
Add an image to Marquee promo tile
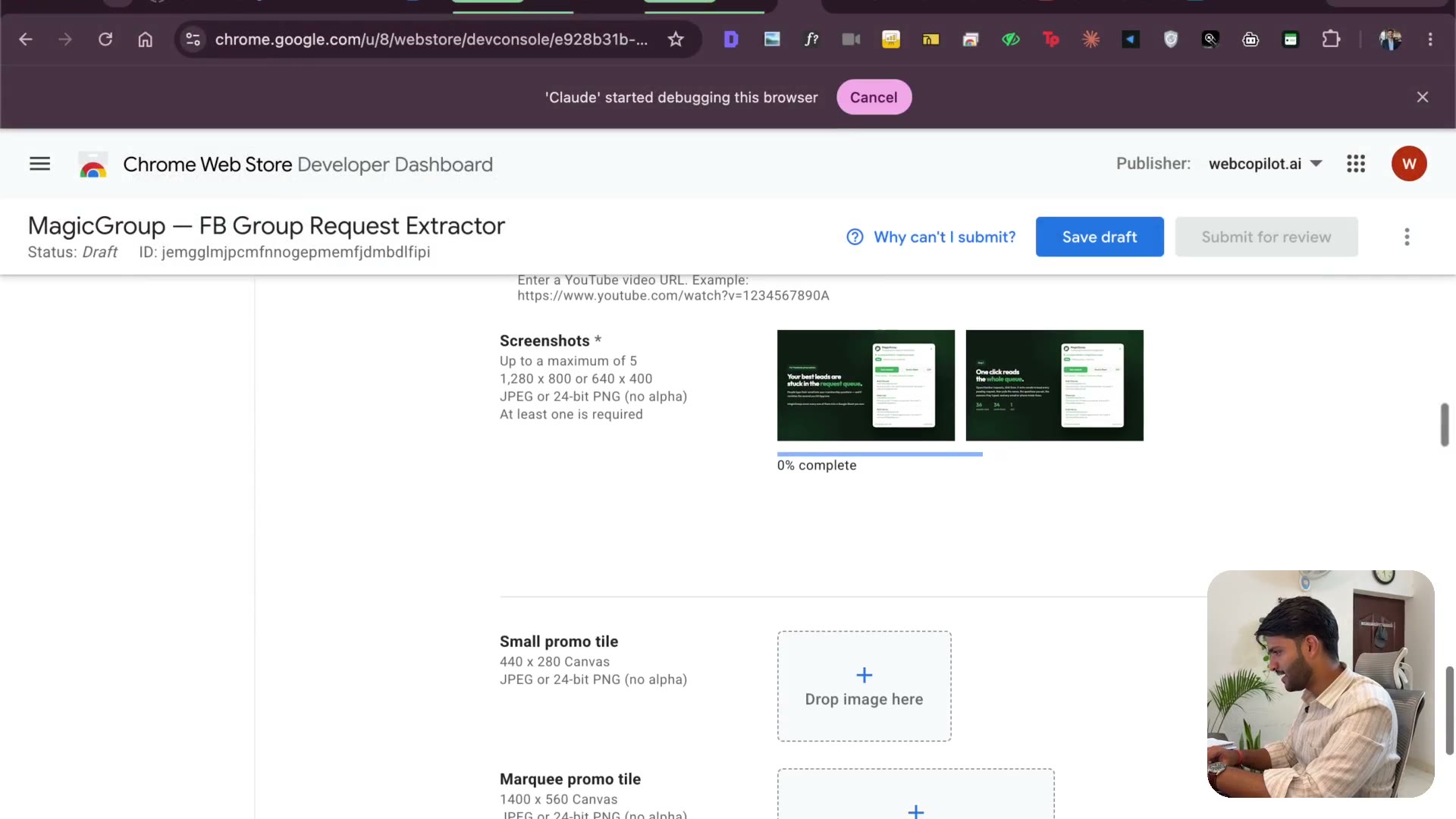point(916,794)
